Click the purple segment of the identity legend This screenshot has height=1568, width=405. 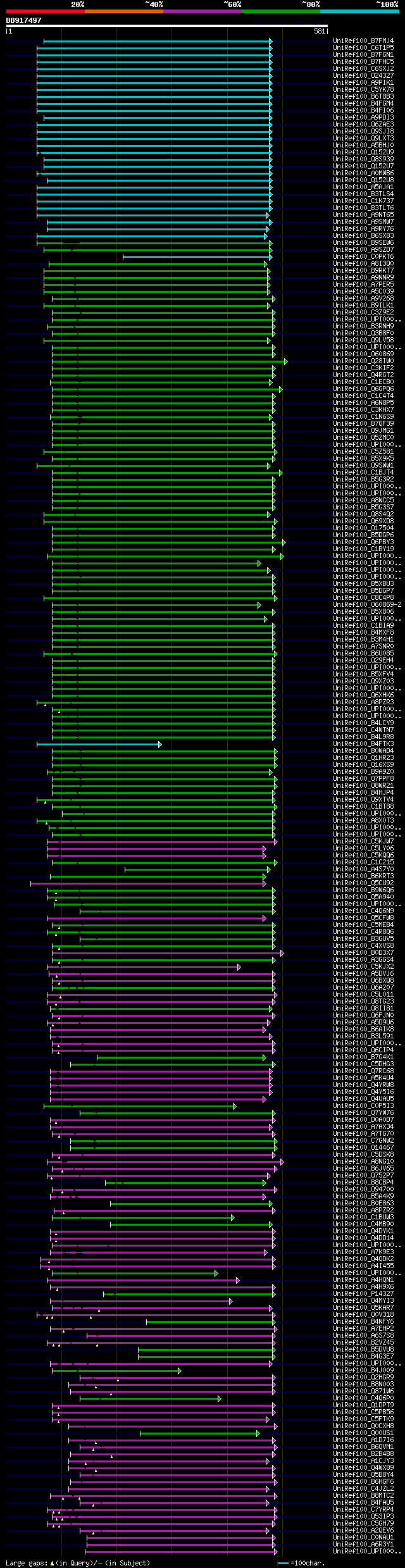[x=202, y=11]
